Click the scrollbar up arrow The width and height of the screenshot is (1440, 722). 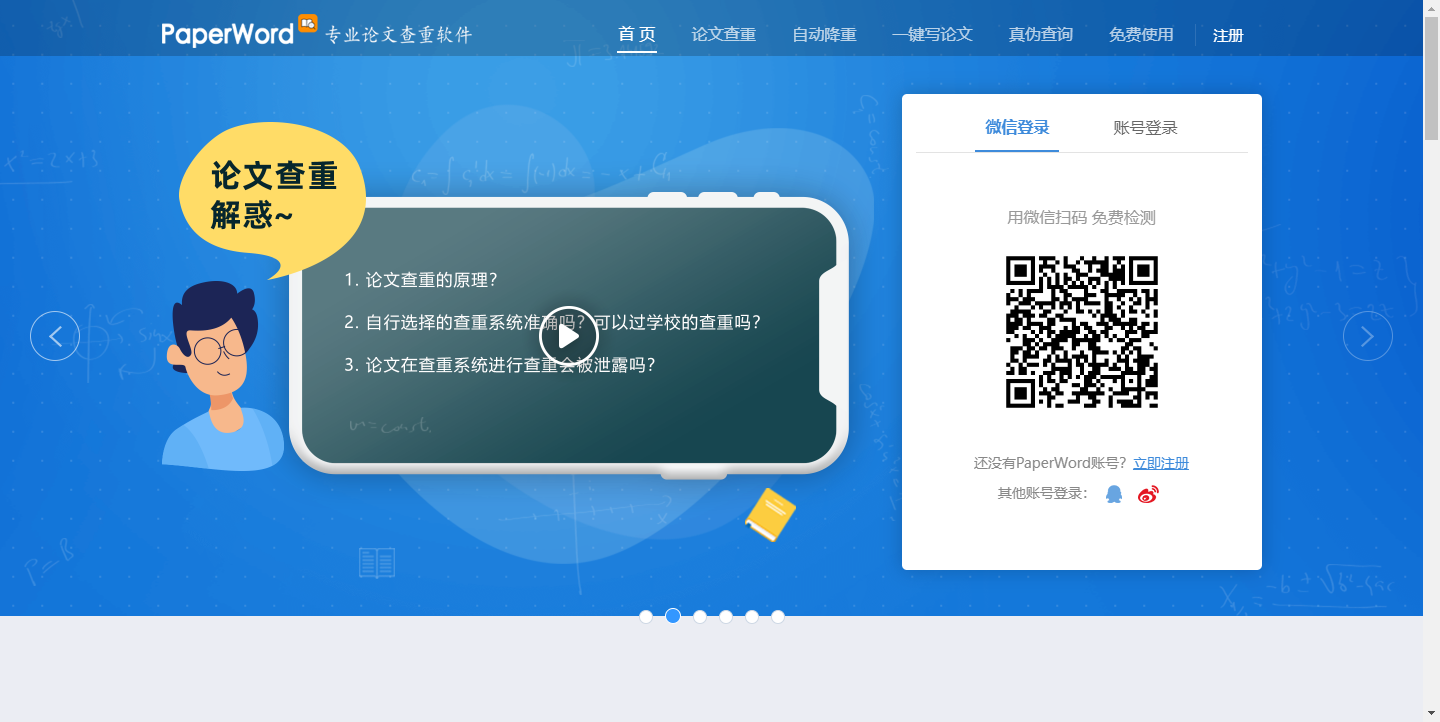pos(1431,8)
